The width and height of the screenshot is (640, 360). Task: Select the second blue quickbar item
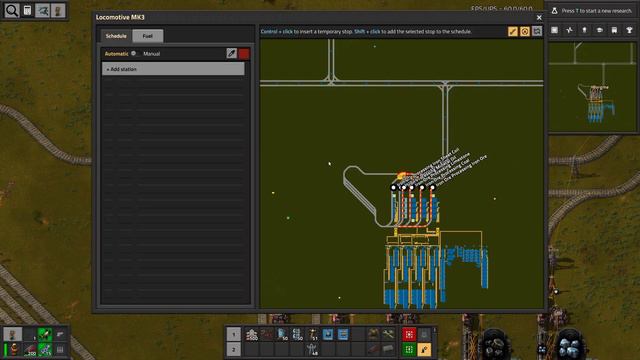coord(343,334)
